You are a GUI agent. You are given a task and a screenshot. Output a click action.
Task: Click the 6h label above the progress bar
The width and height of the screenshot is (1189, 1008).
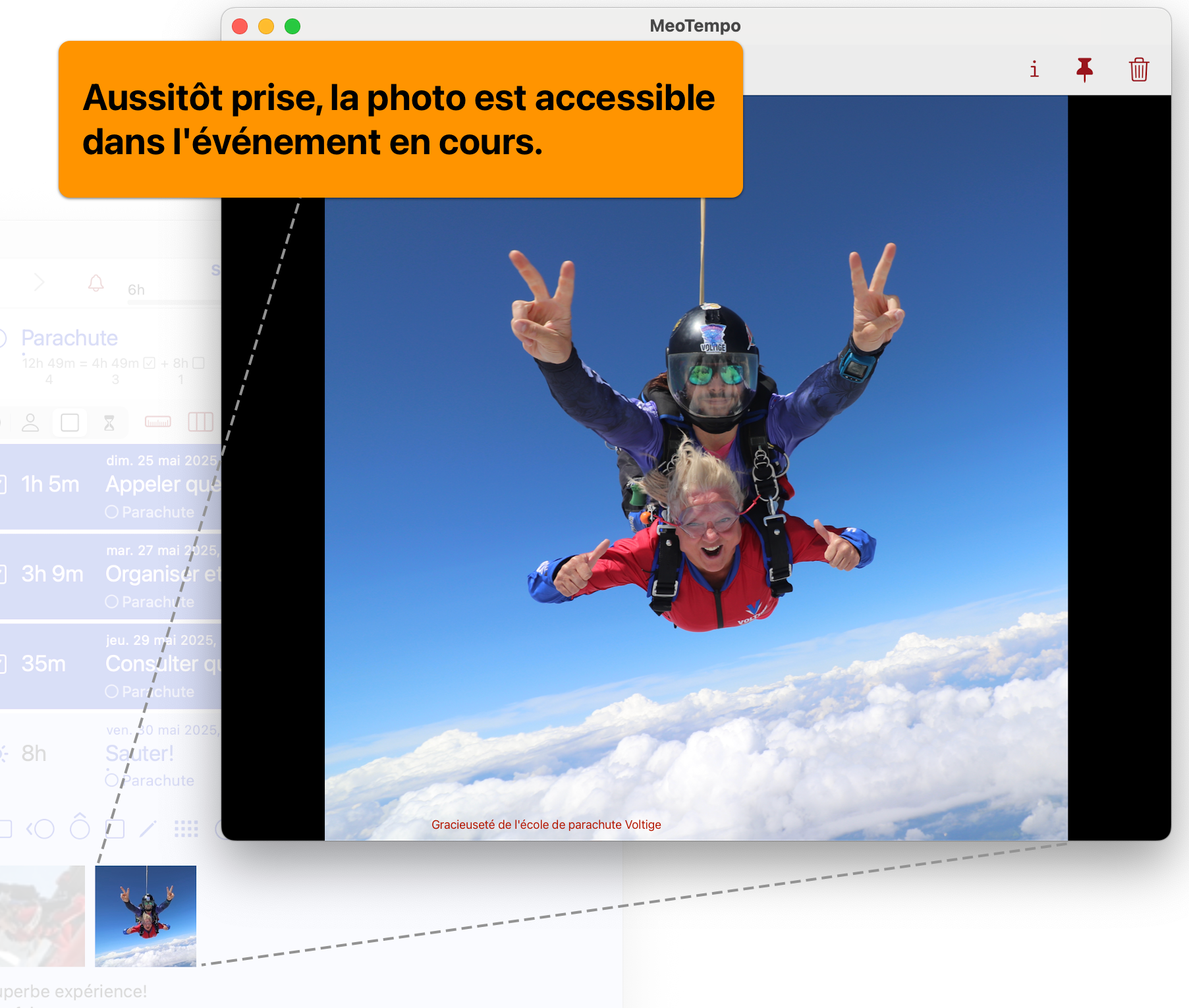[136, 290]
